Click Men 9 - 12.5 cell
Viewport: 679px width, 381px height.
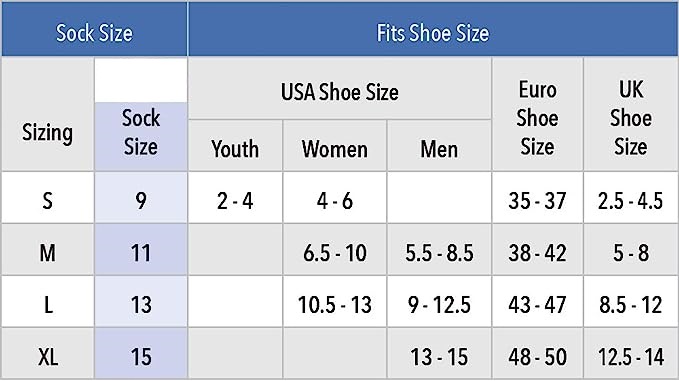[x=439, y=305]
